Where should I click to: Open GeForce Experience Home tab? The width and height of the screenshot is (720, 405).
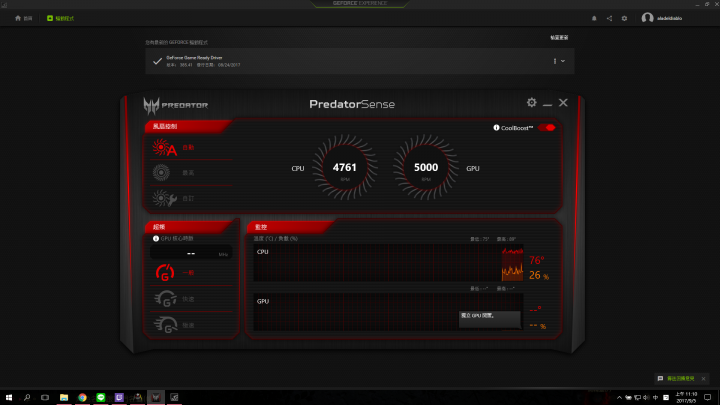[23, 18]
